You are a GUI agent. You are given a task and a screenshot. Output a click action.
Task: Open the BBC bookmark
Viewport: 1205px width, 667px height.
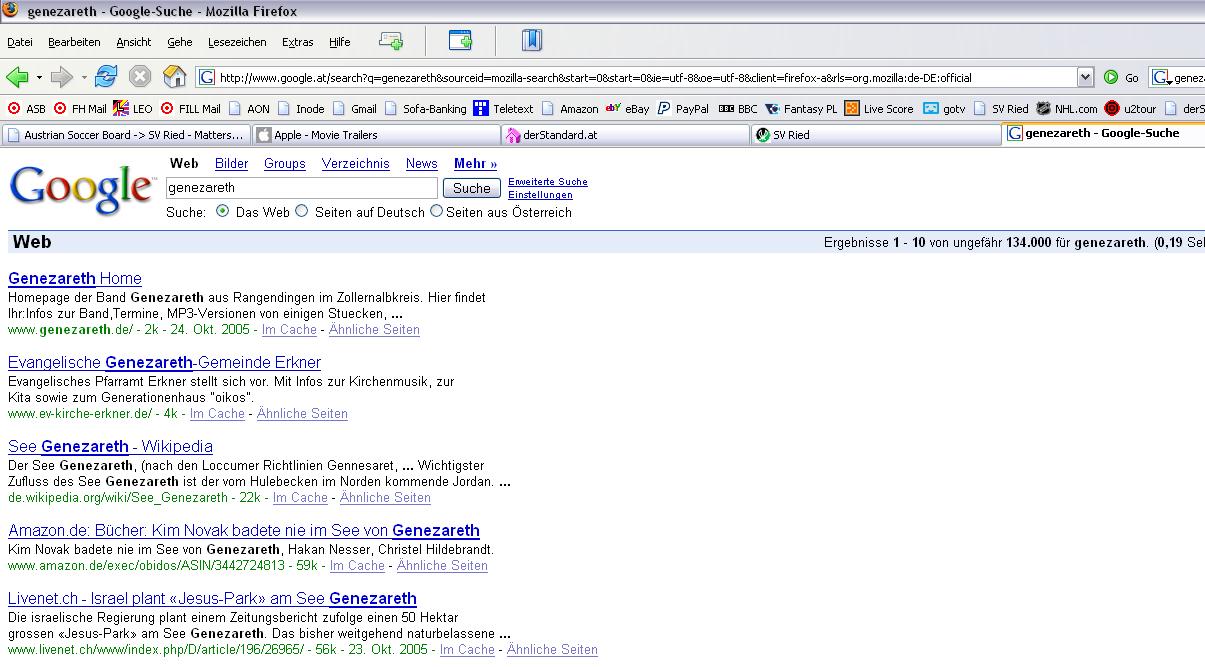point(738,109)
